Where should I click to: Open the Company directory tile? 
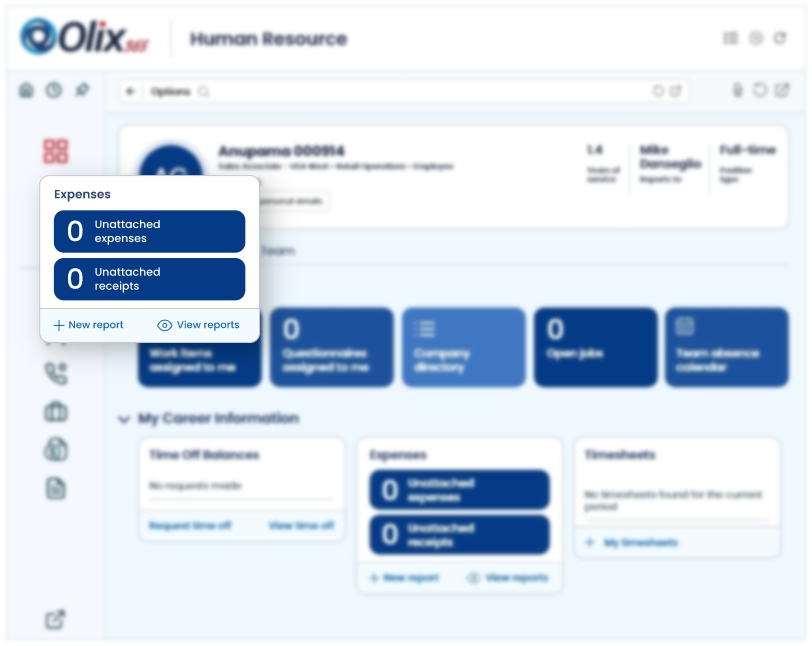pos(463,347)
